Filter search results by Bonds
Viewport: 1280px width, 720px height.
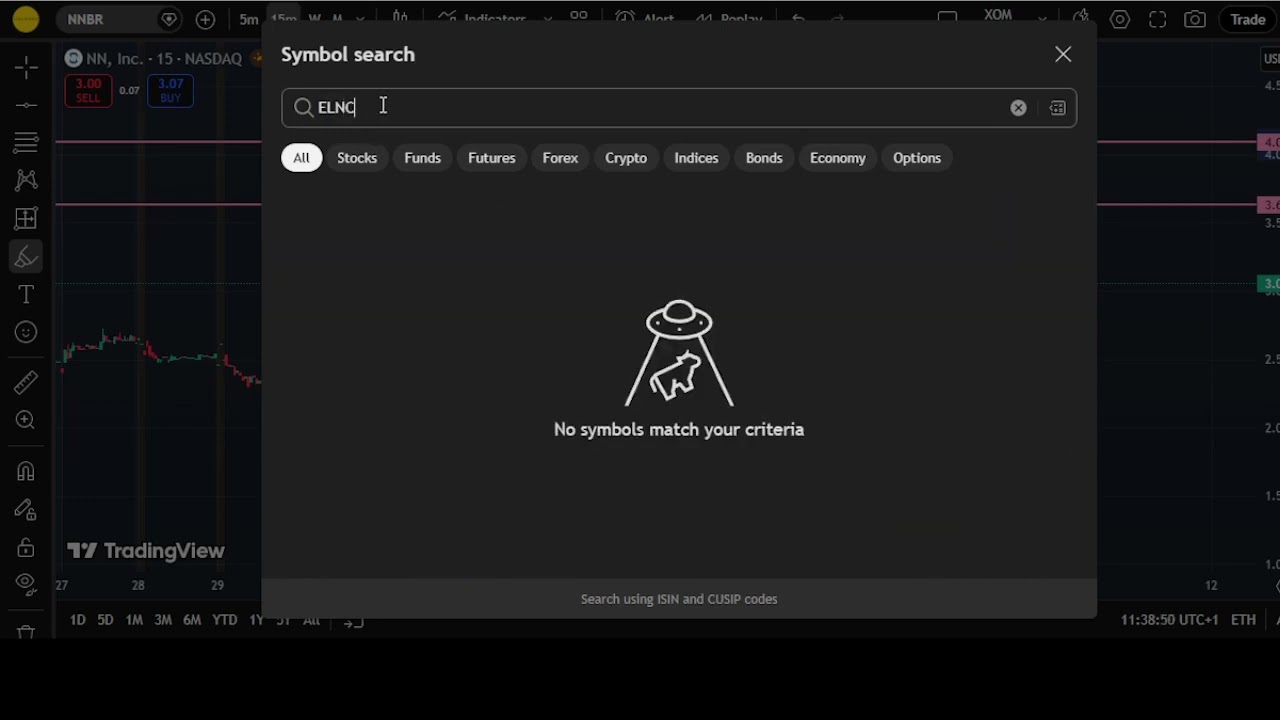(x=764, y=158)
